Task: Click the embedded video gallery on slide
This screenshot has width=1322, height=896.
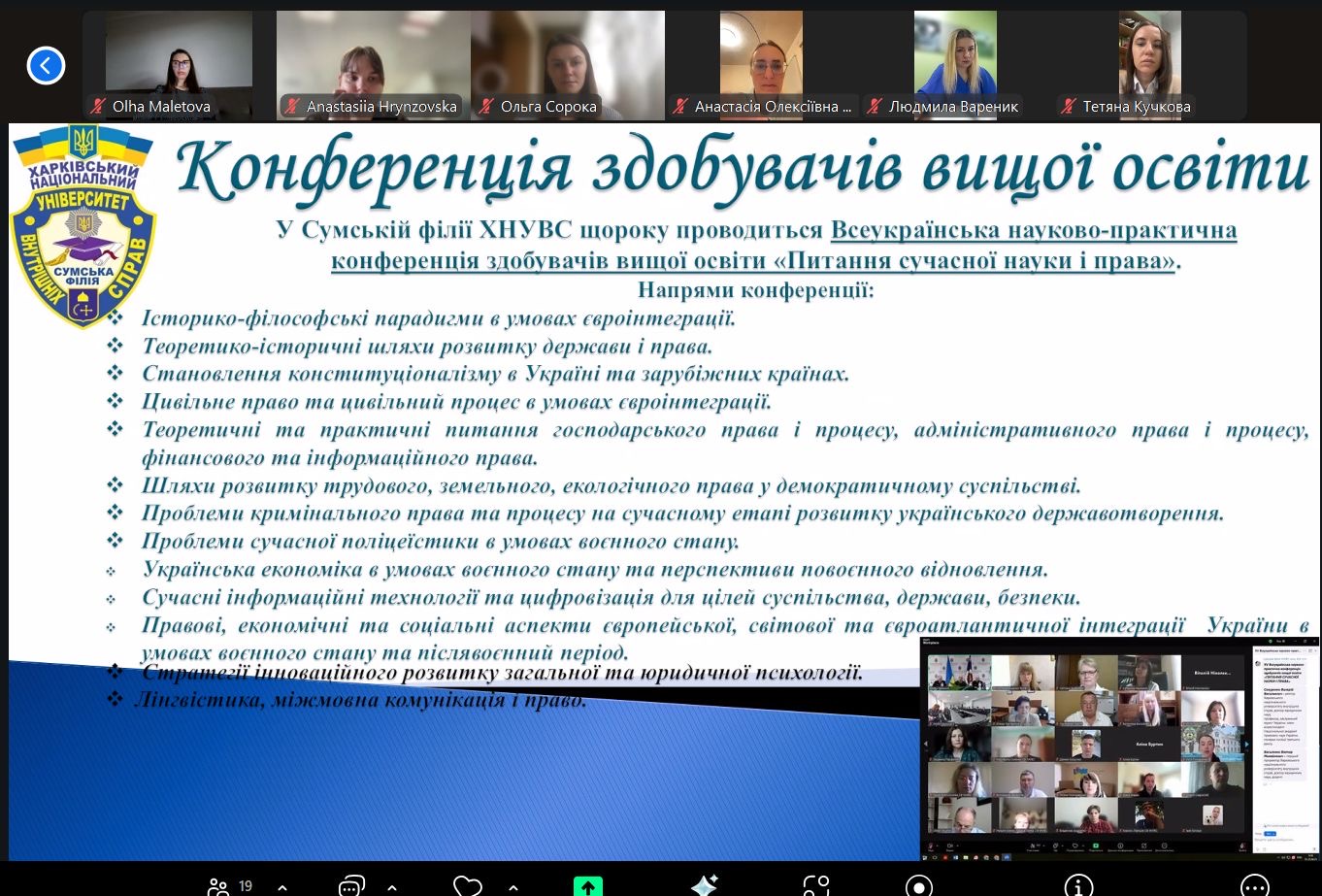Action: coord(1085,746)
